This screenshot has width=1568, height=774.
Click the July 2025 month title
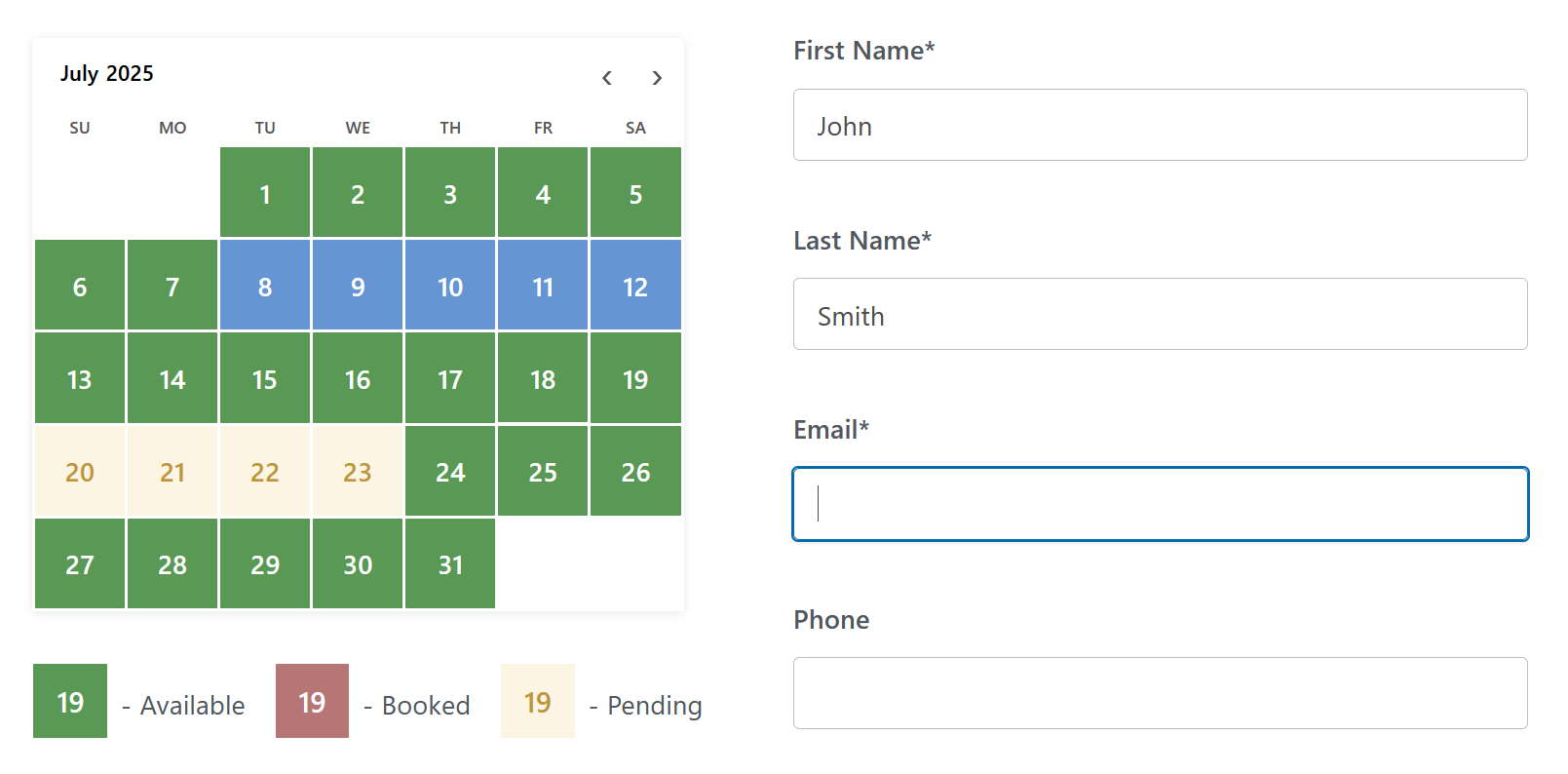(x=107, y=74)
